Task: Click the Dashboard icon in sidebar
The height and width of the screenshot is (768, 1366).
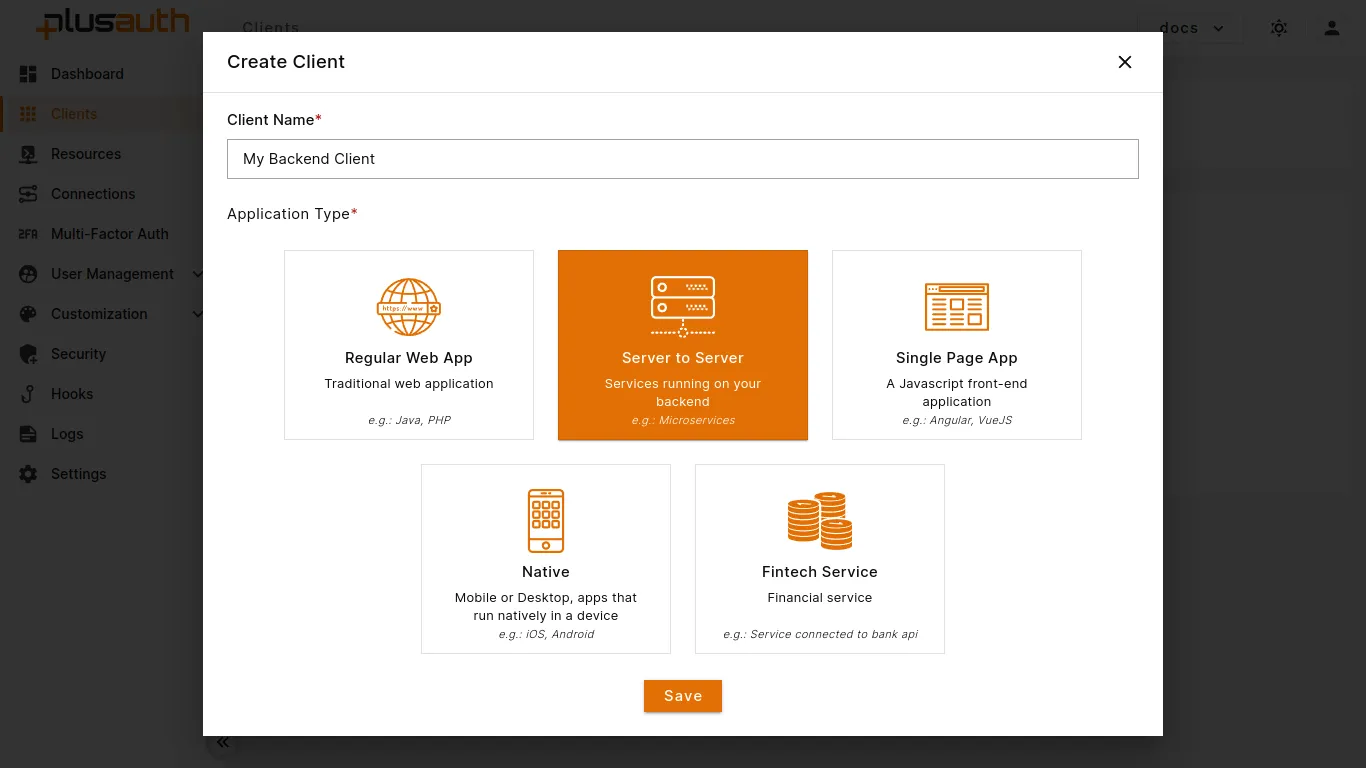Action: pos(28,74)
